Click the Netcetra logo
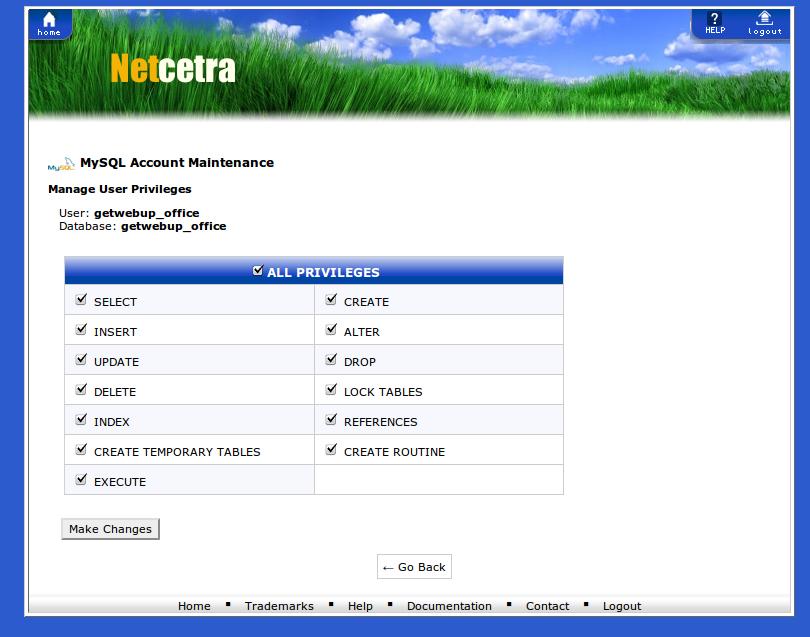Screen dimensions: 810x637 [173, 69]
